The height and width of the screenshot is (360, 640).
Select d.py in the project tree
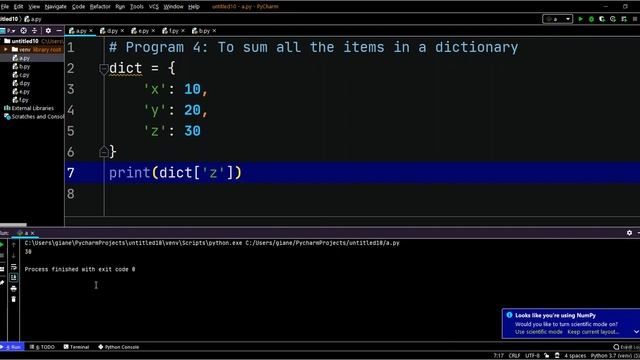21,83
